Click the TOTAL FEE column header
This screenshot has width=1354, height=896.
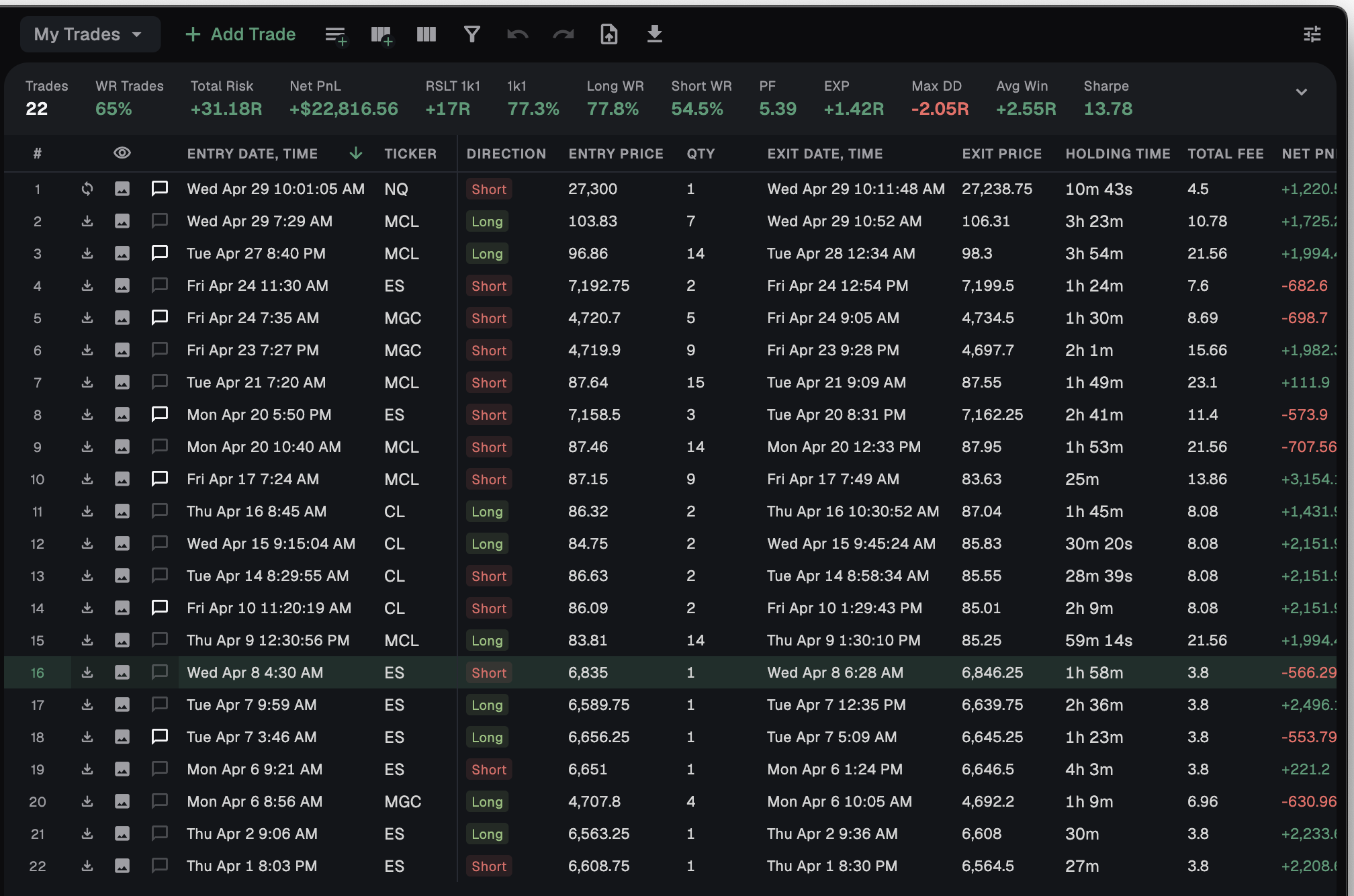coord(1226,154)
